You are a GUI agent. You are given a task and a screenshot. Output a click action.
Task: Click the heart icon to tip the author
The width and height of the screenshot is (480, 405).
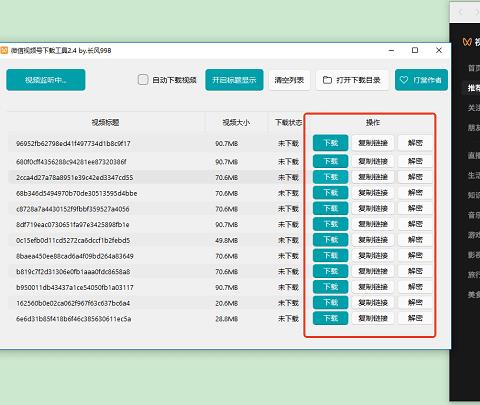tap(404, 80)
